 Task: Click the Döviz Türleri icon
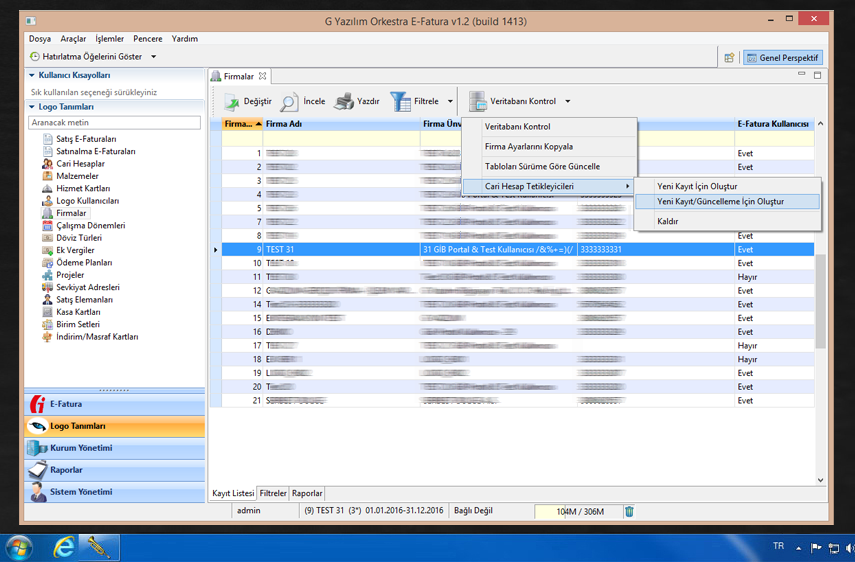click(47, 238)
